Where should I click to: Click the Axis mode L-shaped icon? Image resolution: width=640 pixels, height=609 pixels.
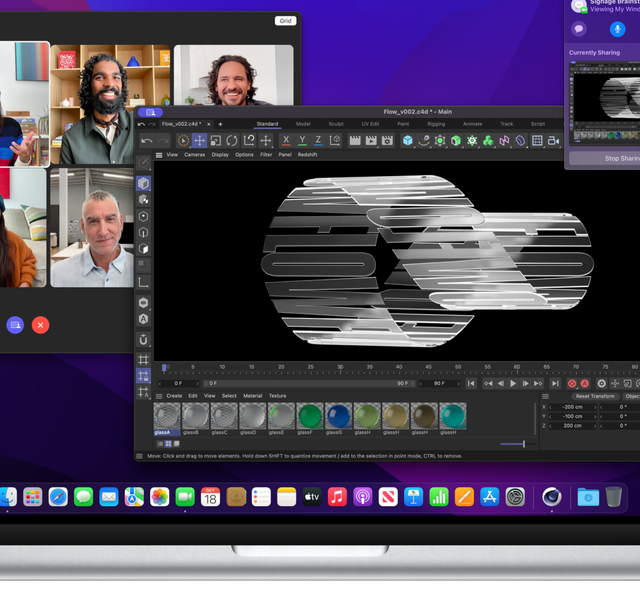[x=143, y=282]
